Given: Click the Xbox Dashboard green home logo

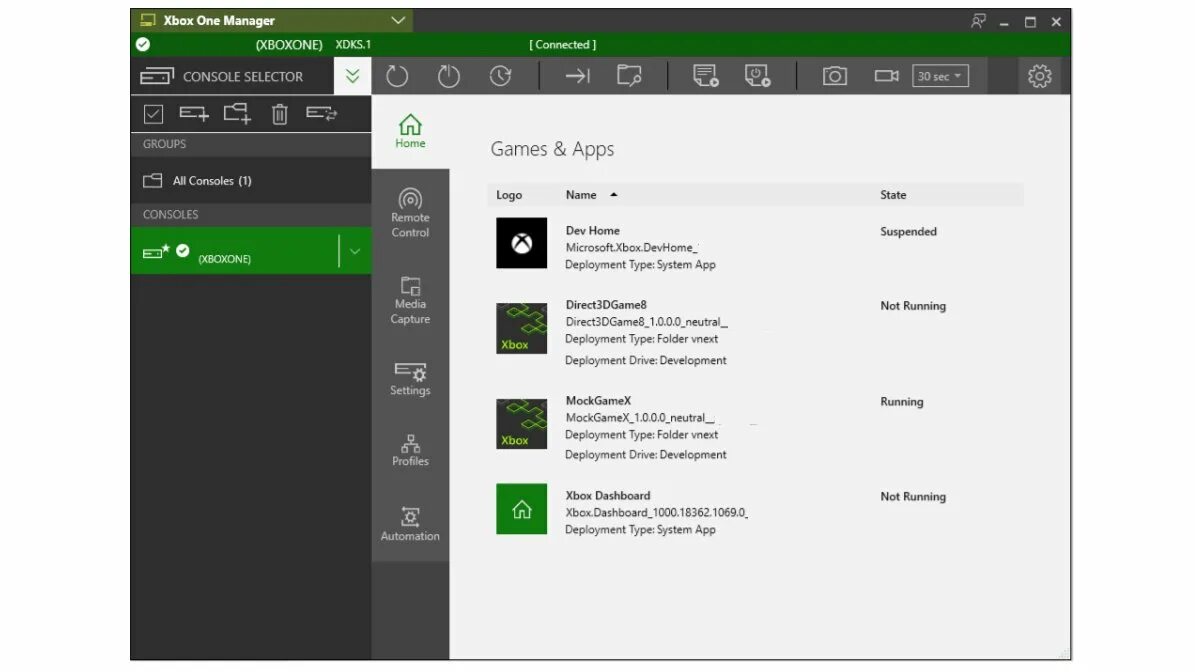Looking at the screenshot, I should point(521,509).
